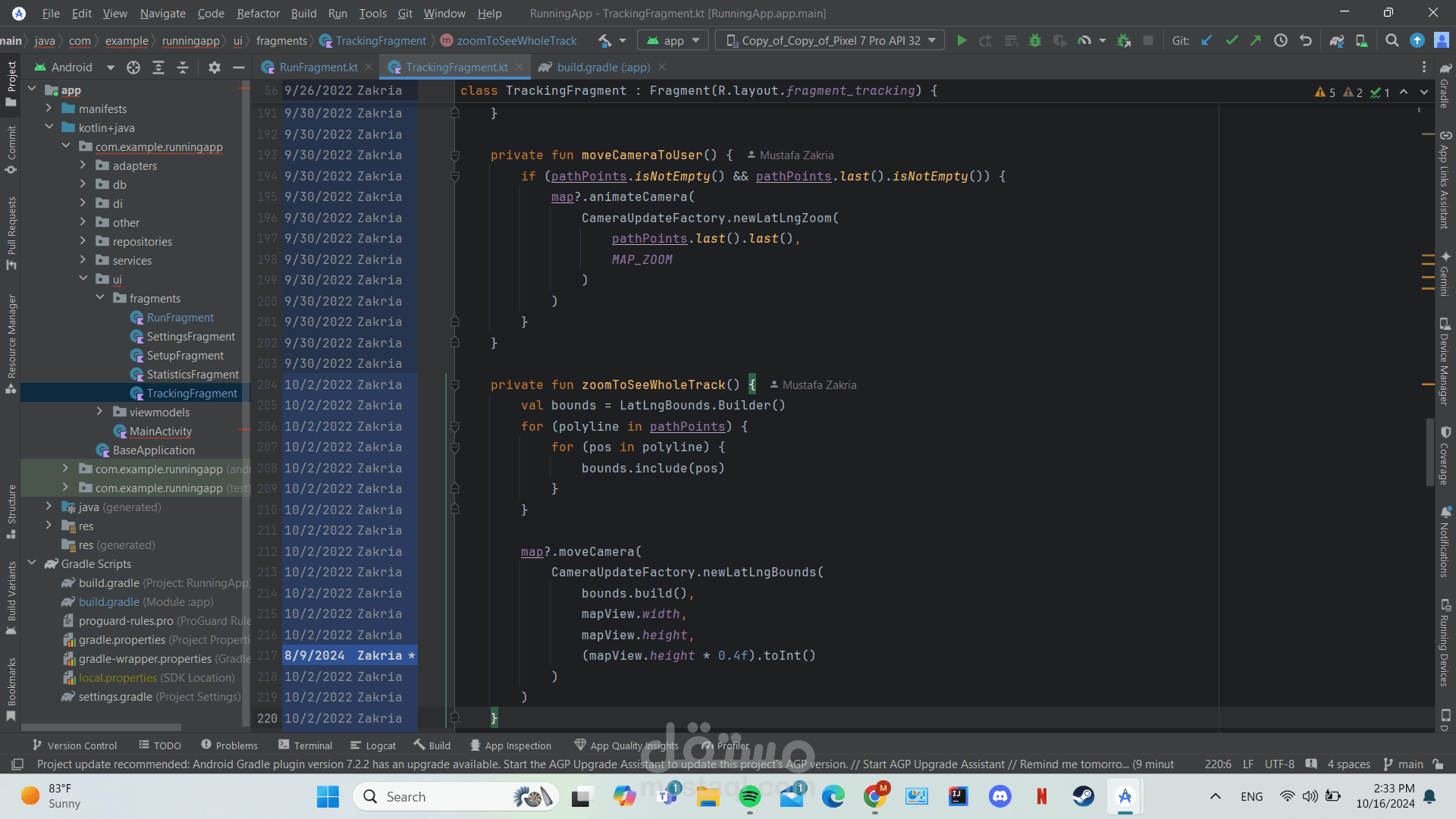Open project panel settings gear

(x=215, y=67)
